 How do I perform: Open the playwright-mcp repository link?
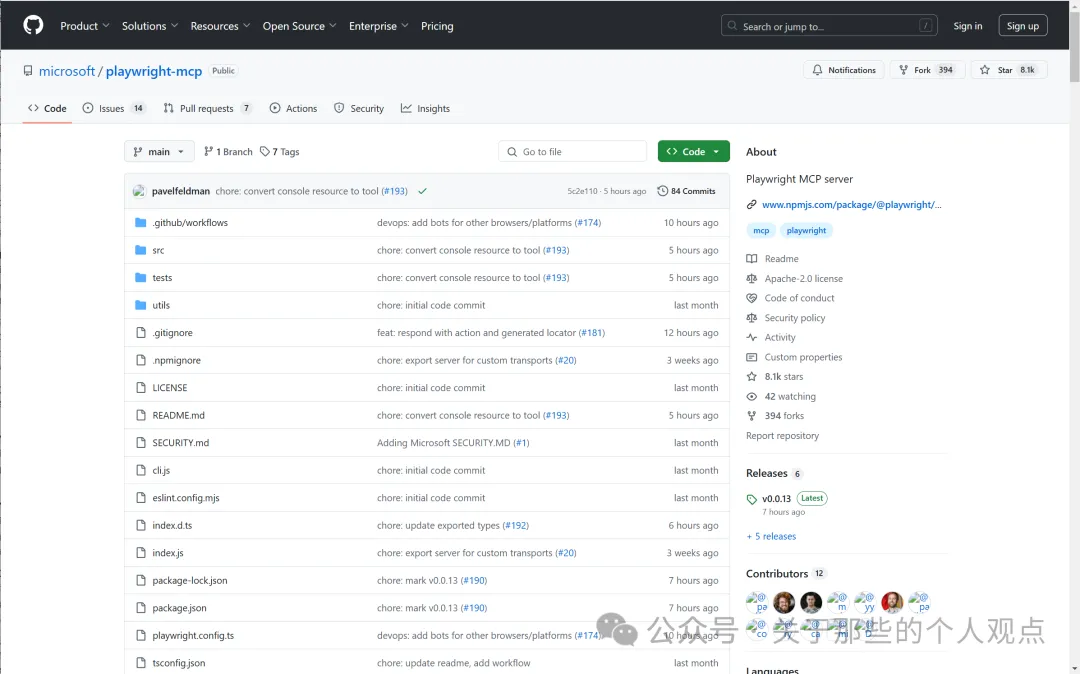point(154,71)
